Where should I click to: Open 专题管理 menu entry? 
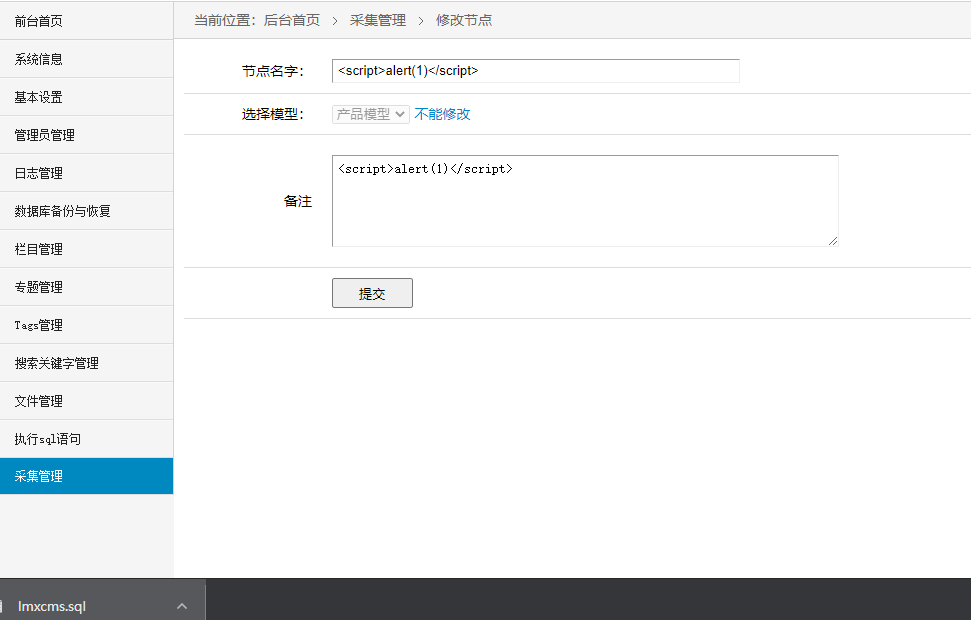[86, 287]
